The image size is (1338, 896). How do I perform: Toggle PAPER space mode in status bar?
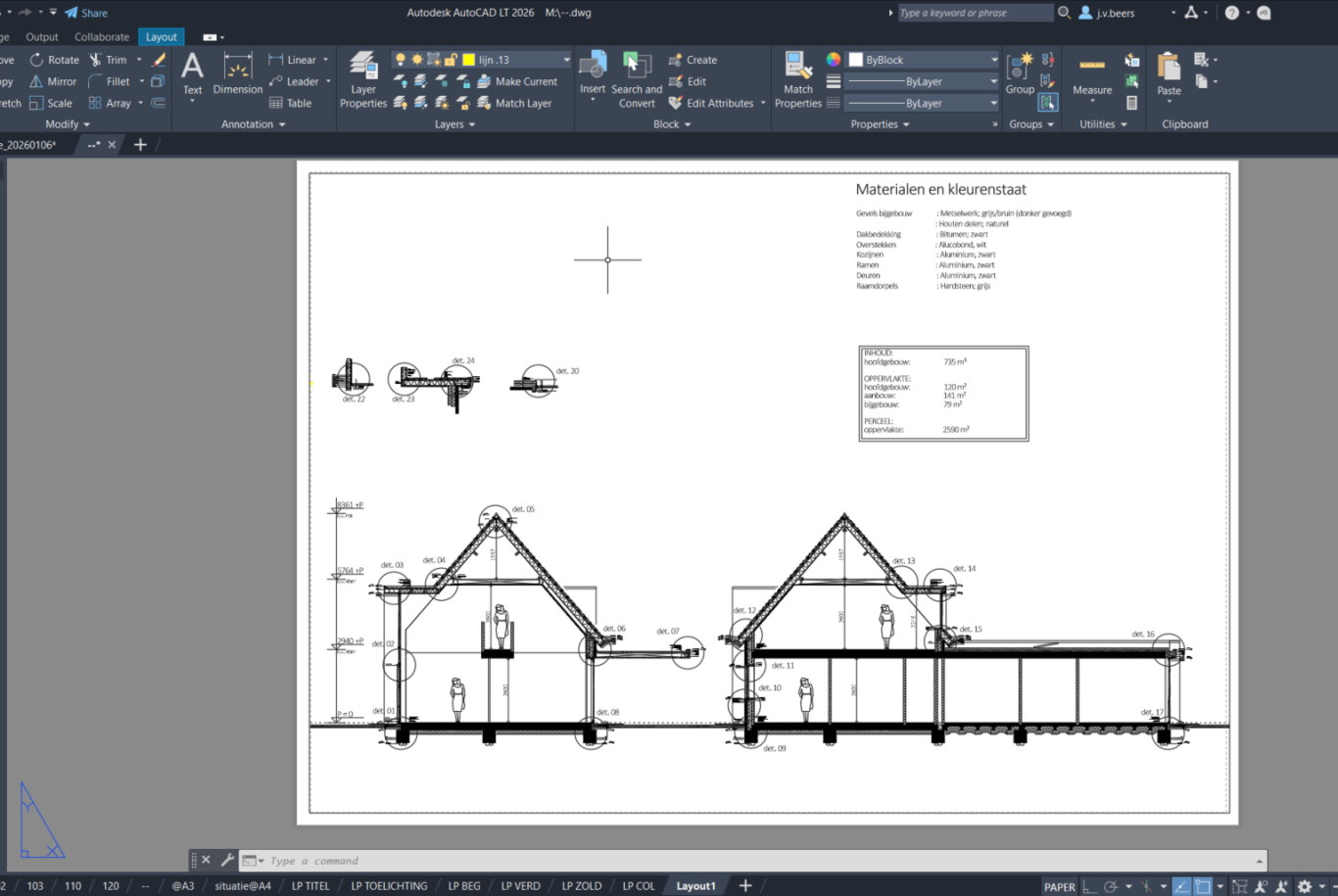[1059, 886]
